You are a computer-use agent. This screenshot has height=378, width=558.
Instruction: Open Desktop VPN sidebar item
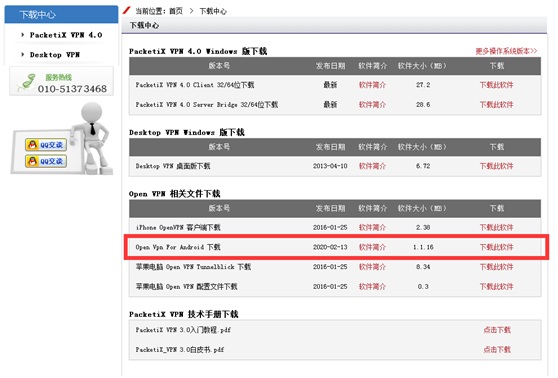click(x=54, y=54)
